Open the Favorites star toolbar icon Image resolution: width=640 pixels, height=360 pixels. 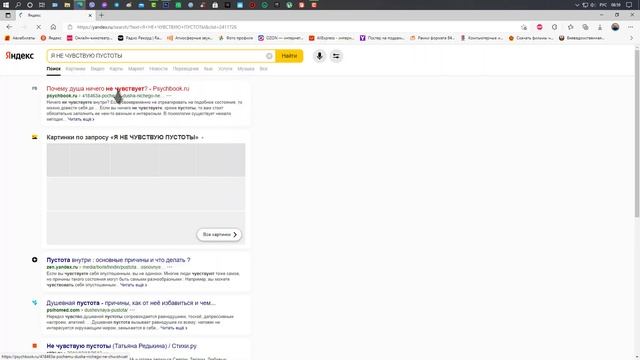coord(571,27)
